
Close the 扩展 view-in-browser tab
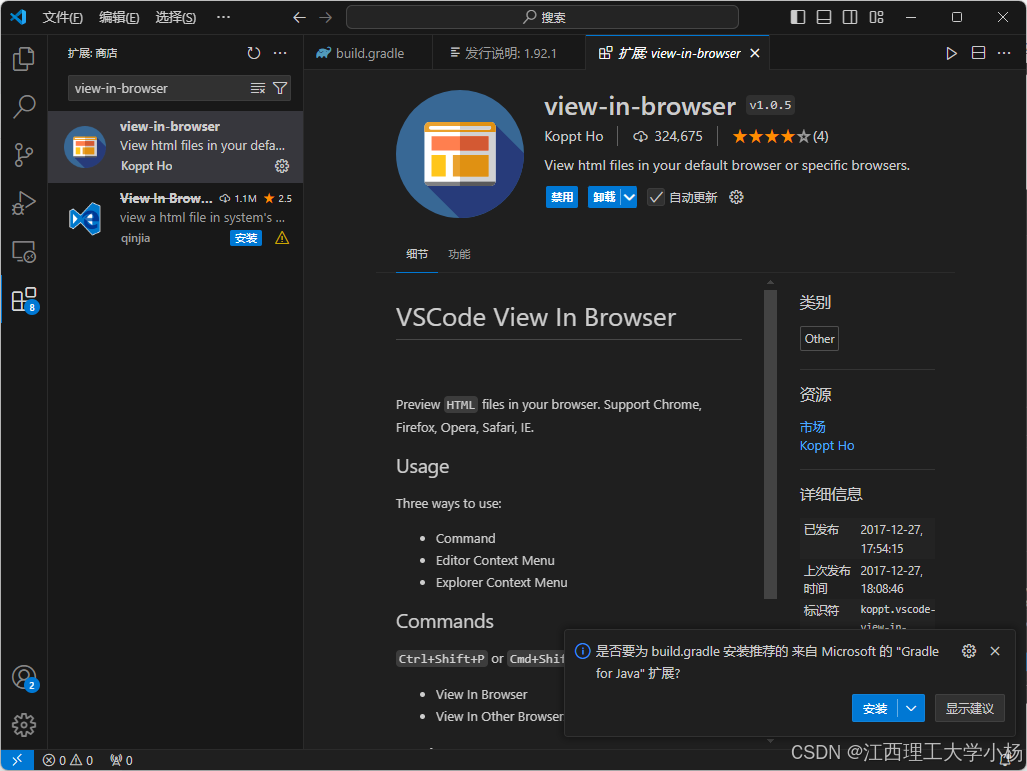point(755,53)
